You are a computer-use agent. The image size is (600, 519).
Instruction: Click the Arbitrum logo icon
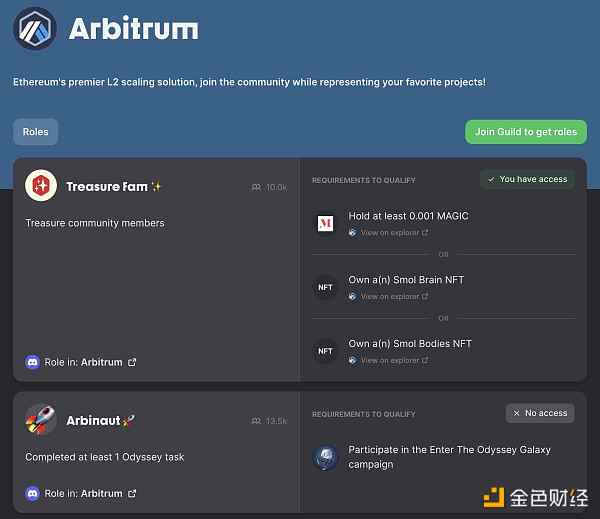coord(34,28)
